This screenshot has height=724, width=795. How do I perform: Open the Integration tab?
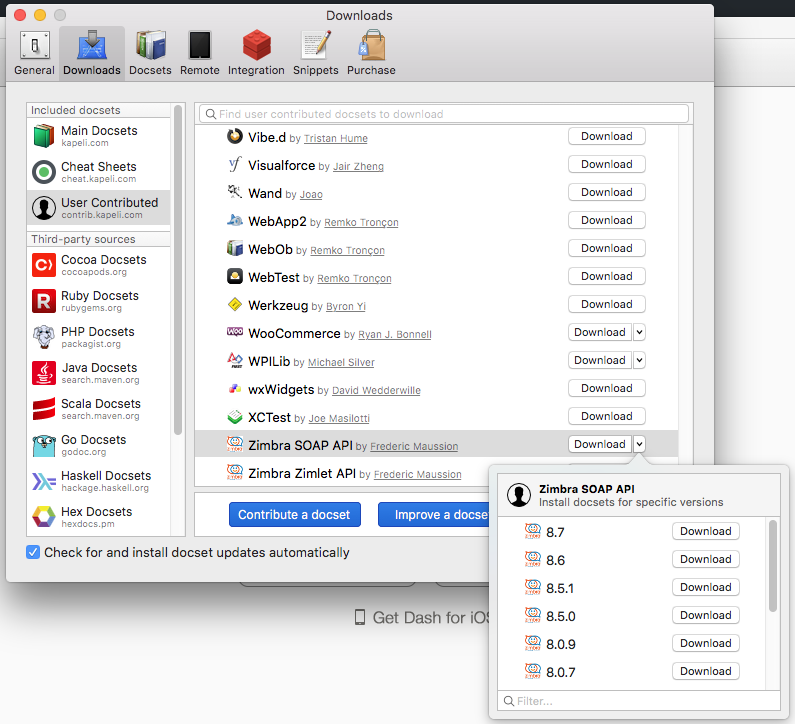(x=256, y=53)
